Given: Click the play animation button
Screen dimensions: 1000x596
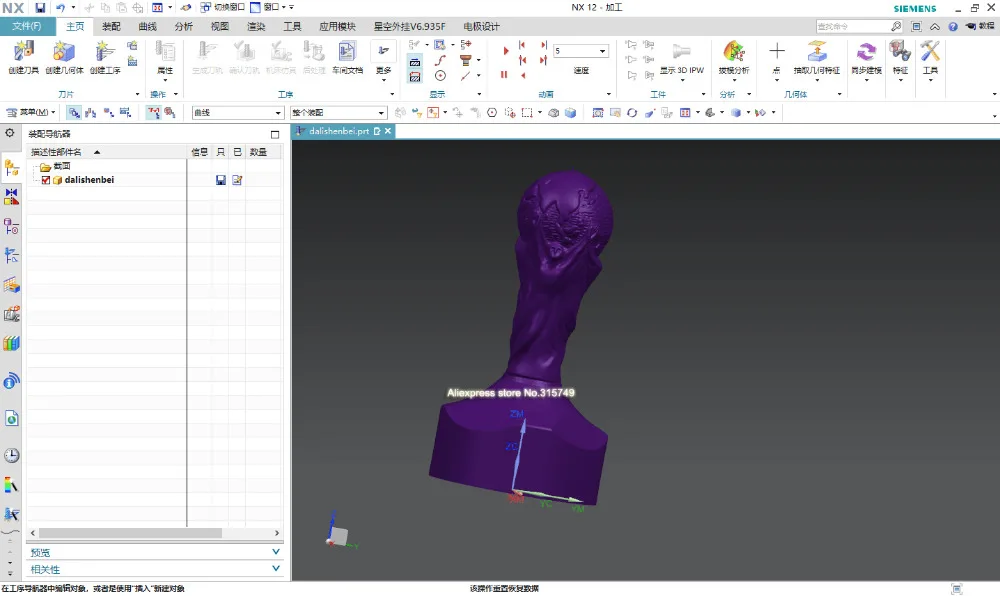Looking at the screenshot, I should (x=506, y=51).
